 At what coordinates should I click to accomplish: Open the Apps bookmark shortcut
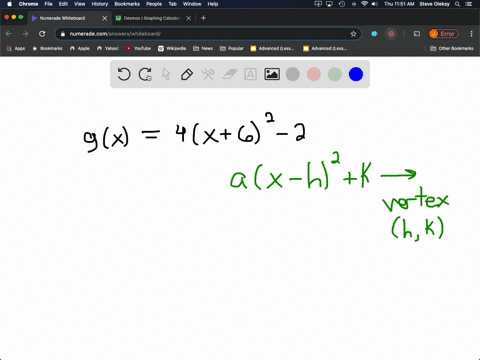[16, 48]
